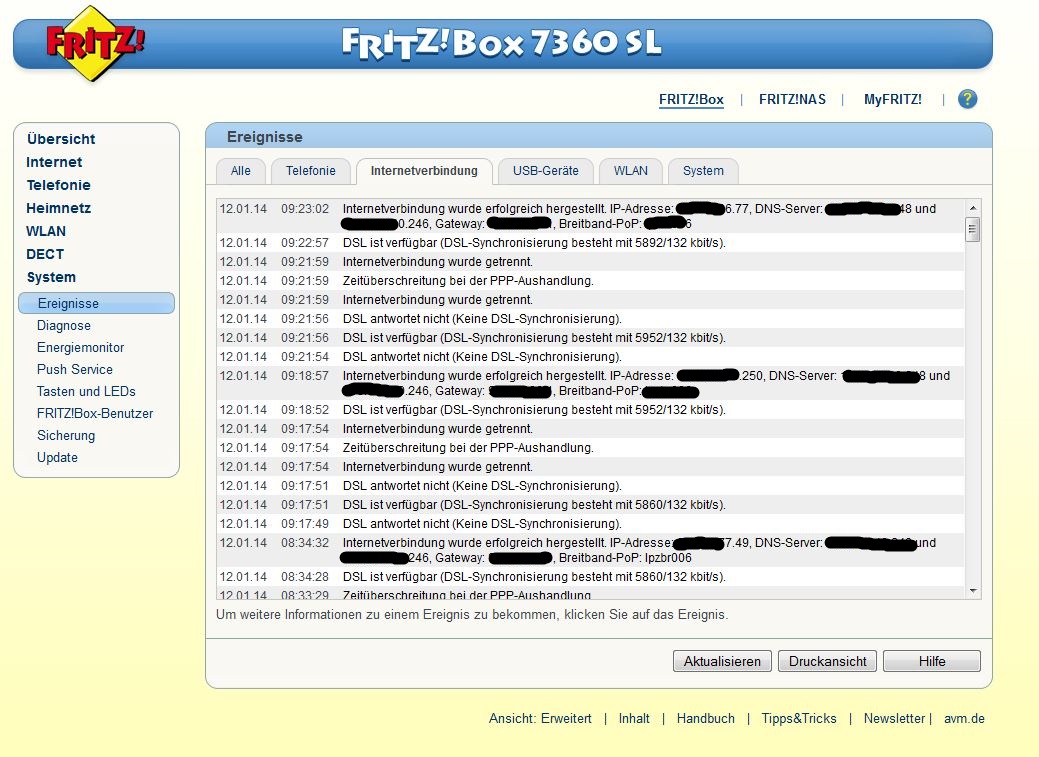Open the Inhalt footer link

[634, 719]
